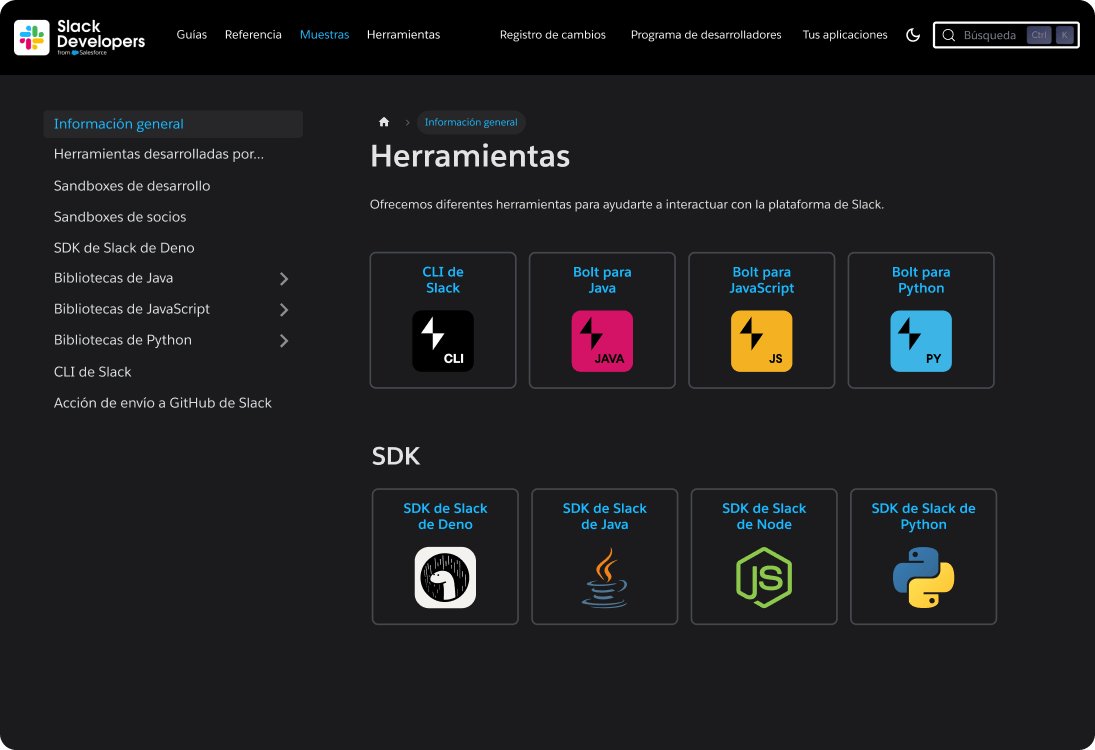Open Registro de cambios link
Image resolution: width=1095 pixels, height=750 pixels.
pyautogui.click(x=552, y=35)
